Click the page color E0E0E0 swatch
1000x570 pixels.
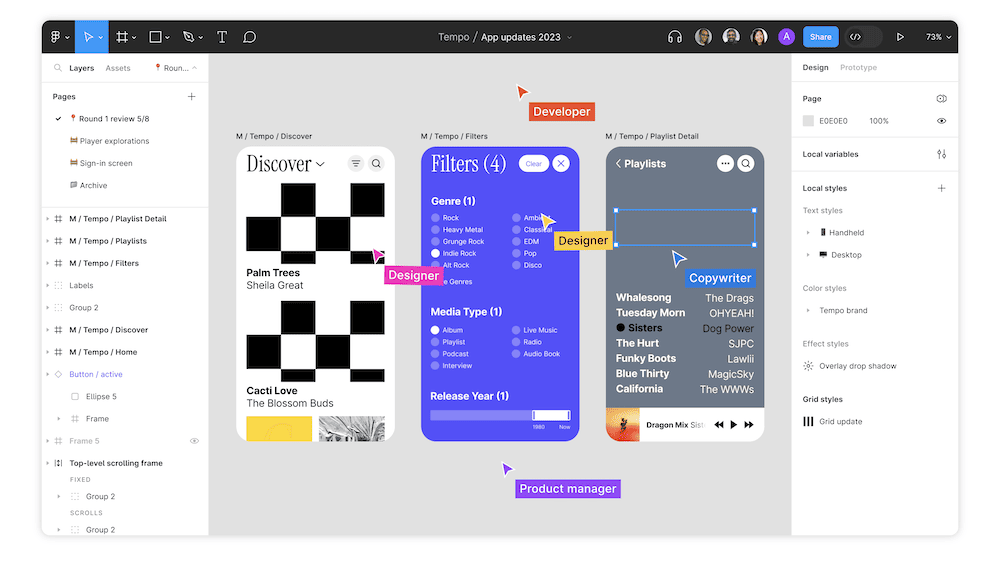point(808,121)
